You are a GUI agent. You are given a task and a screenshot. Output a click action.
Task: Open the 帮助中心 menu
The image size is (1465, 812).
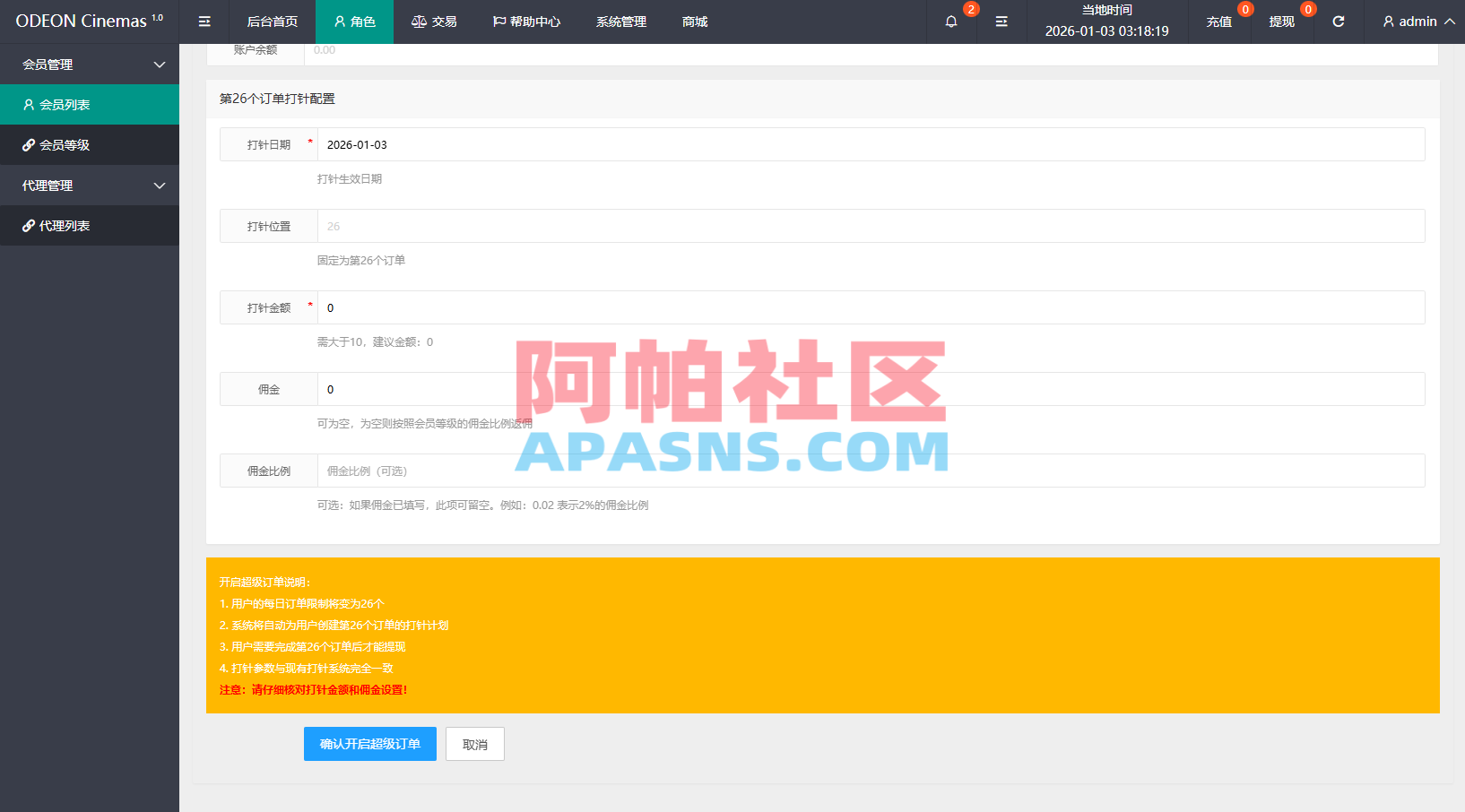pos(526,22)
